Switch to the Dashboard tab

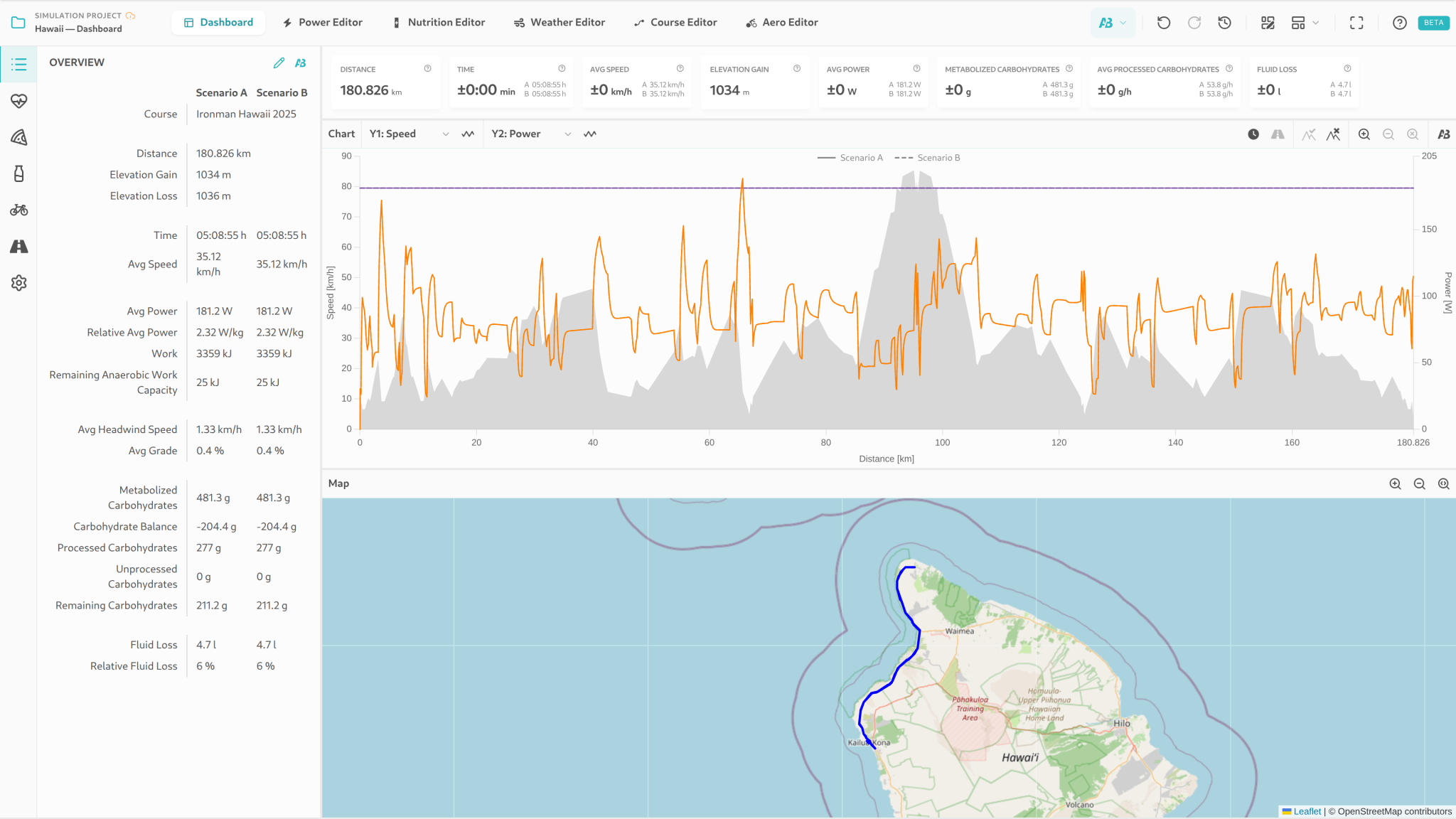tap(218, 23)
